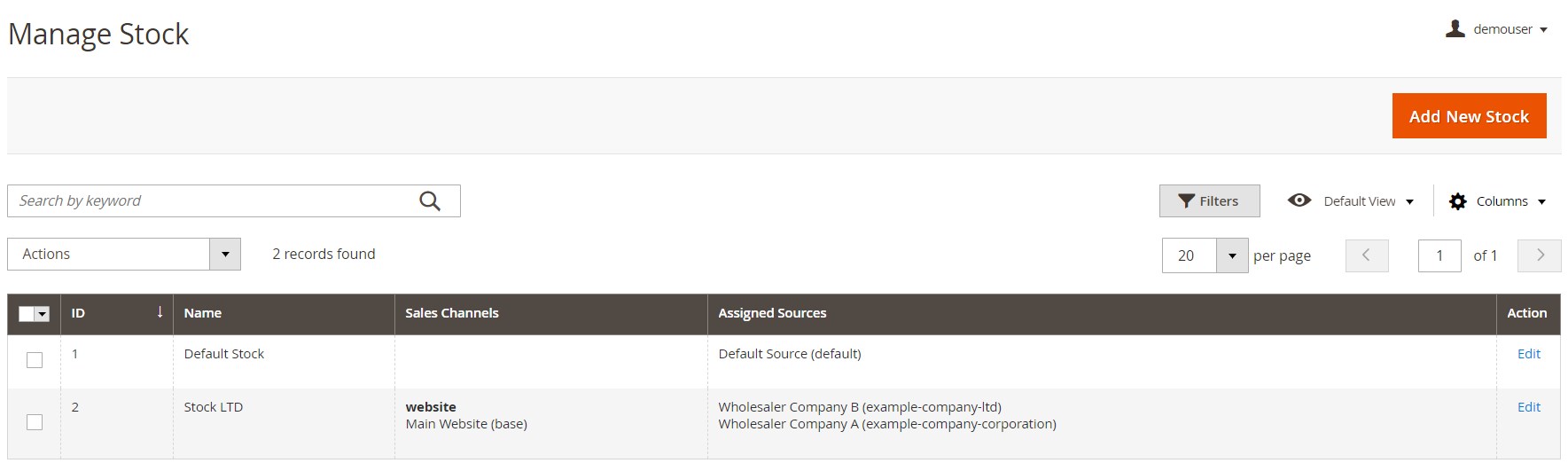Open the Filters funnel button

[x=1209, y=201]
